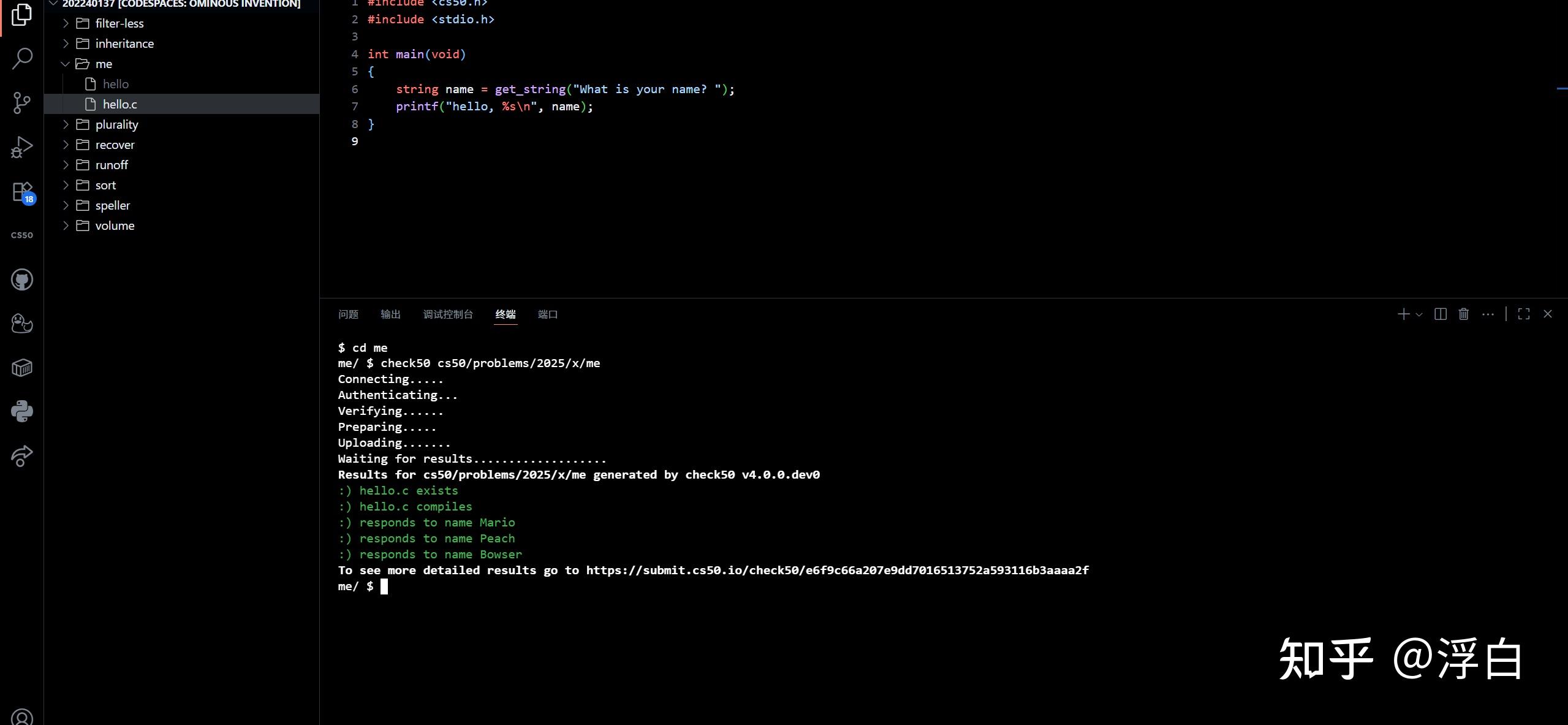1568x725 pixels.
Task: Open the Explorer view icon
Action: tap(22, 15)
